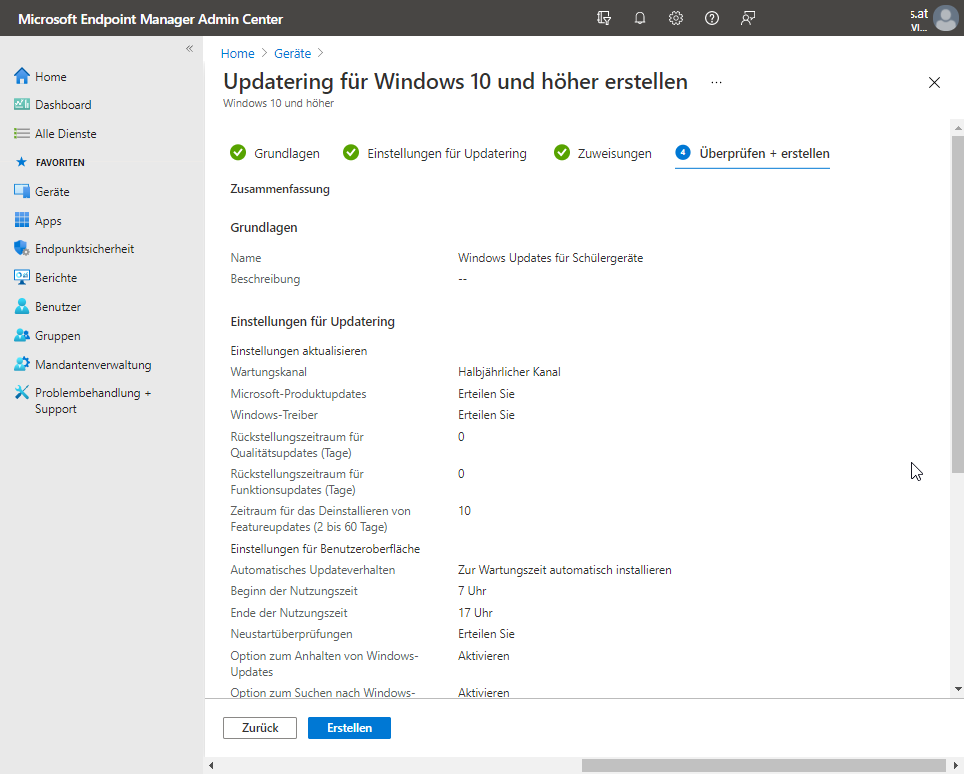Open the notifications bell icon
Image resolution: width=964 pixels, height=774 pixels.
point(640,18)
